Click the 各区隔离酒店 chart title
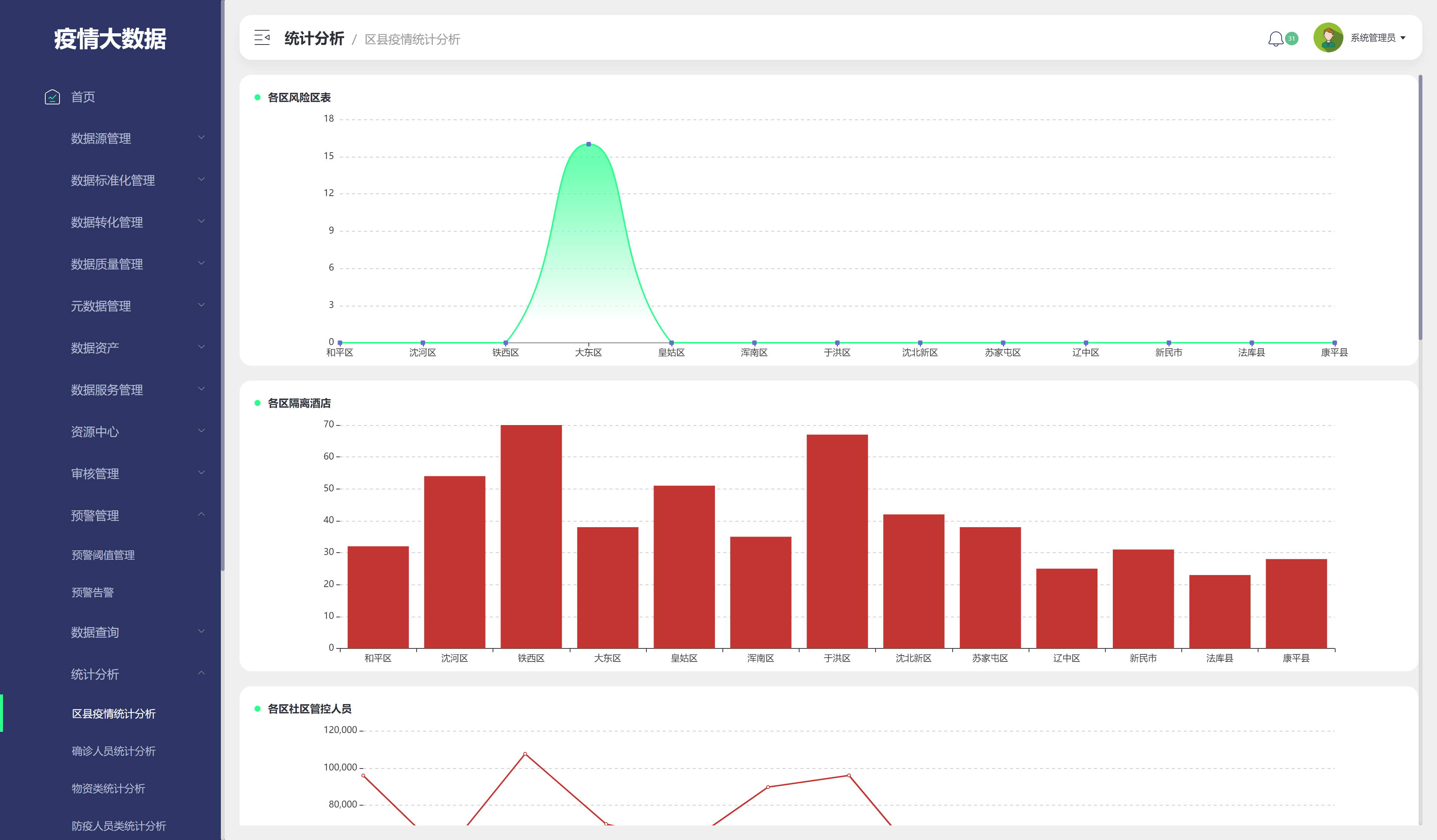Viewport: 1437px width, 840px height. (299, 403)
